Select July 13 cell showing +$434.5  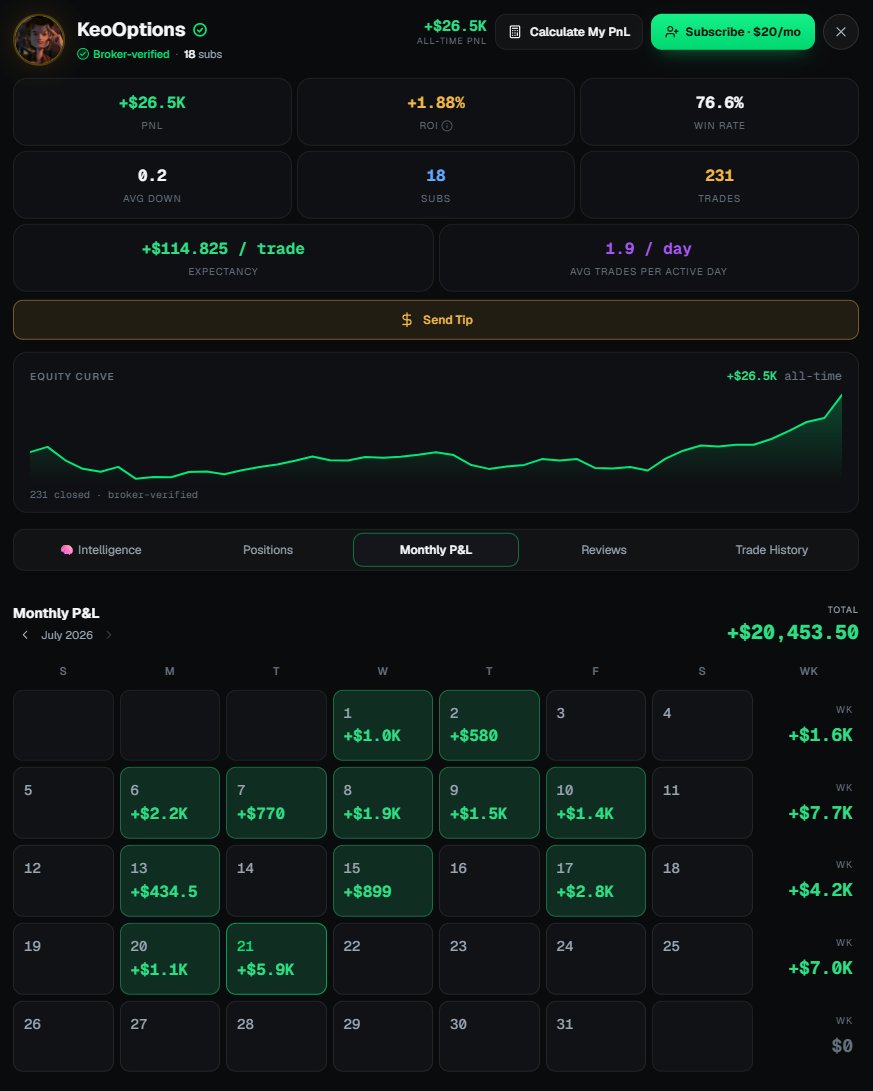[170, 881]
